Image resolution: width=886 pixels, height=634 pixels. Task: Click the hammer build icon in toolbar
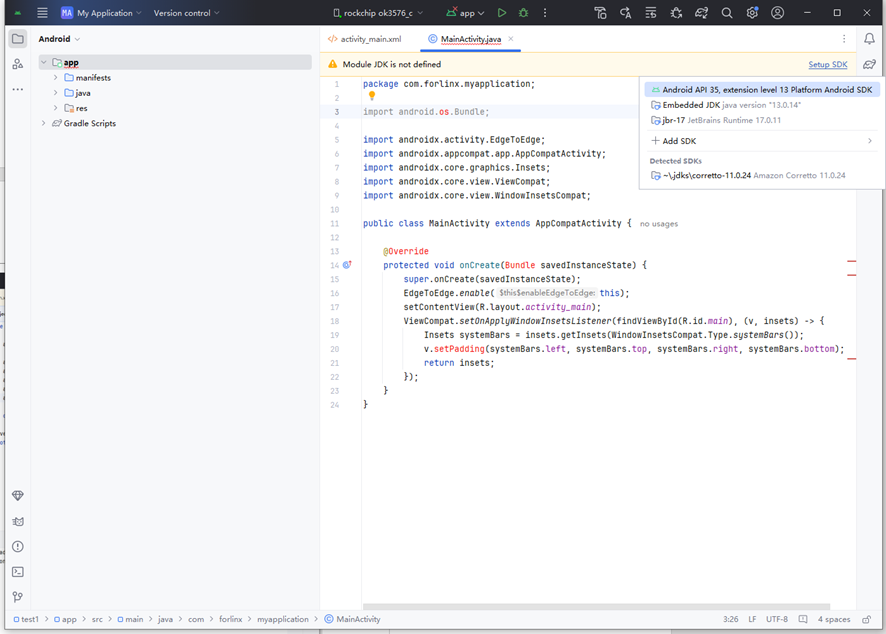pyautogui.click(x=600, y=13)
